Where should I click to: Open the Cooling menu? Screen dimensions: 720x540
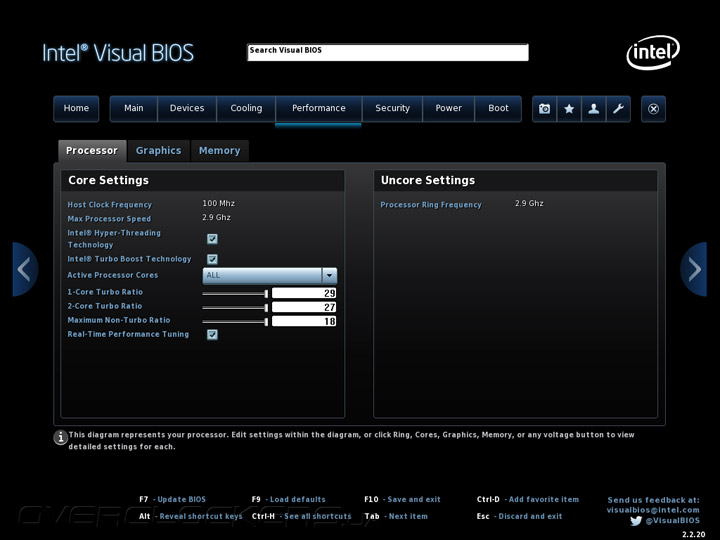[246, 109]
